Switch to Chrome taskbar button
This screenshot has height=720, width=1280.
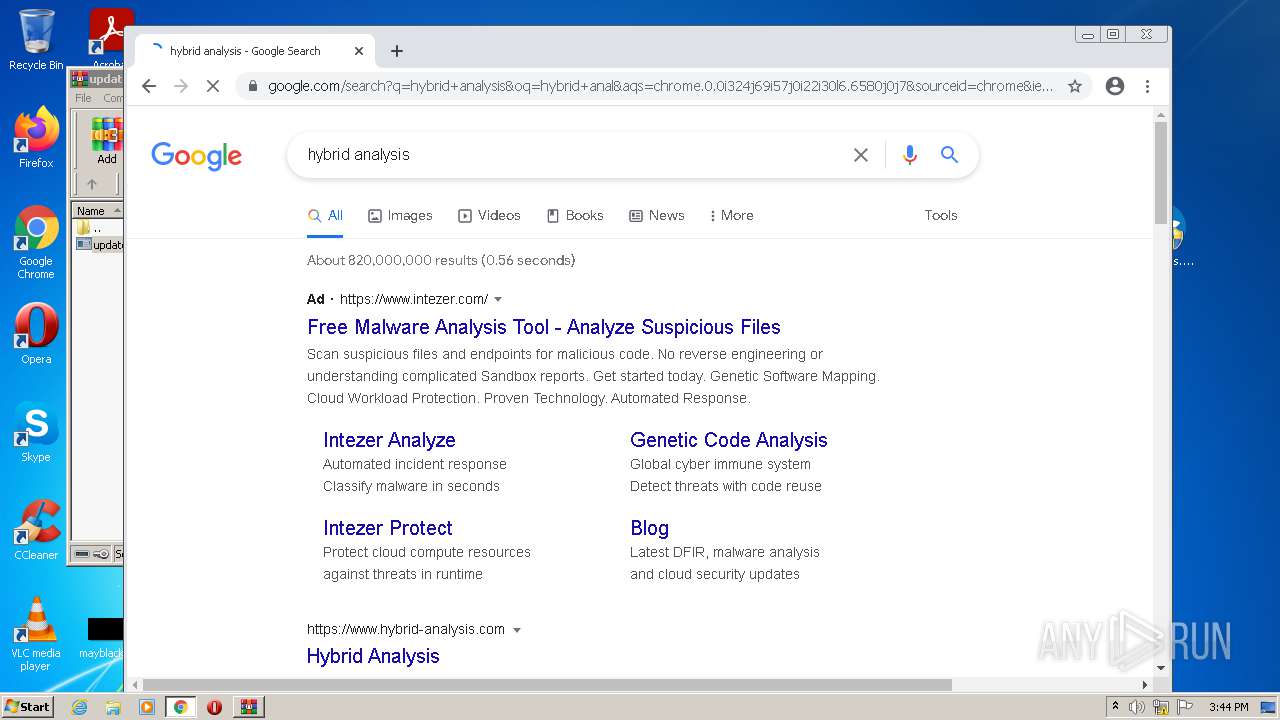pyautogui.click(x=181, y=707)
